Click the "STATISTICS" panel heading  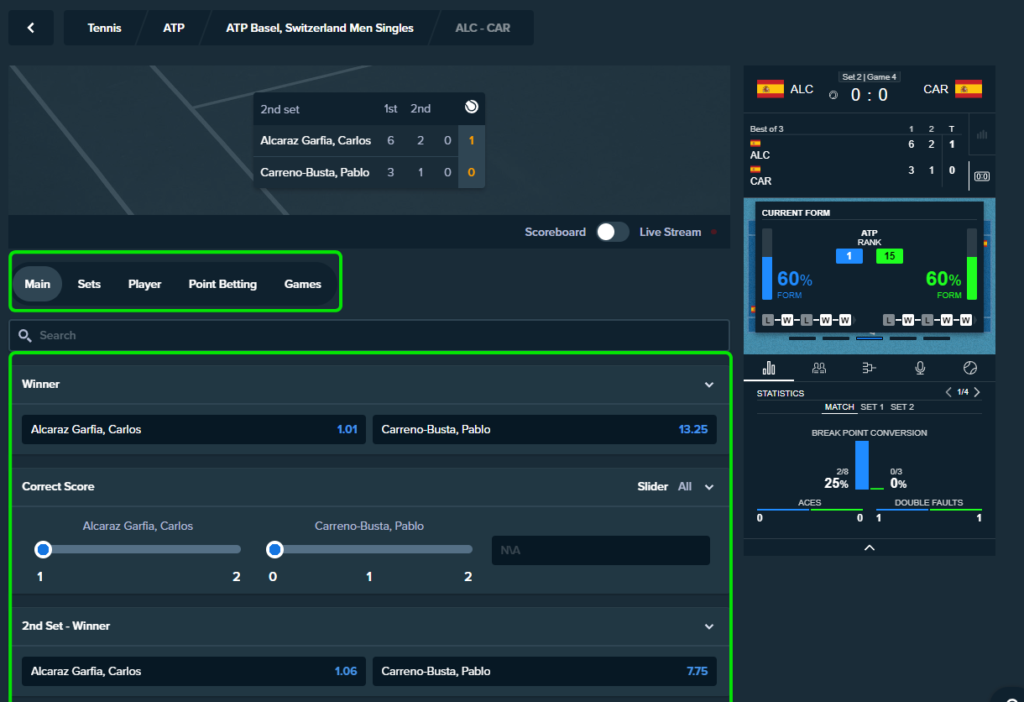(780, 393)
